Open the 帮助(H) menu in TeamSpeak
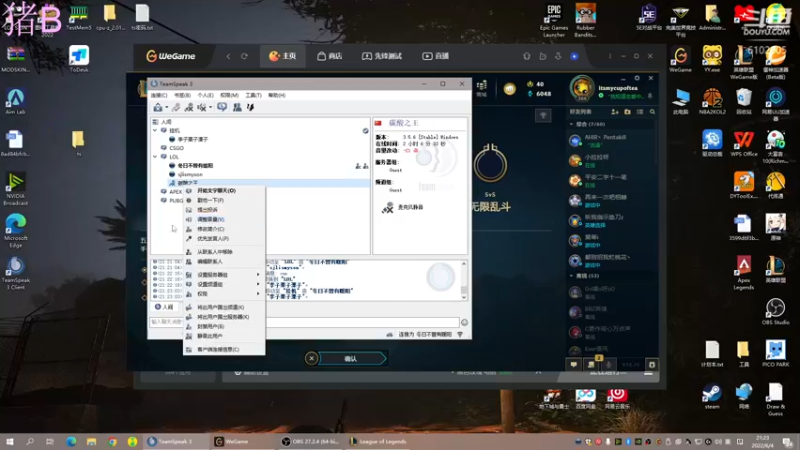The width and height of the screenshot is (800, 450). [277, 95]
